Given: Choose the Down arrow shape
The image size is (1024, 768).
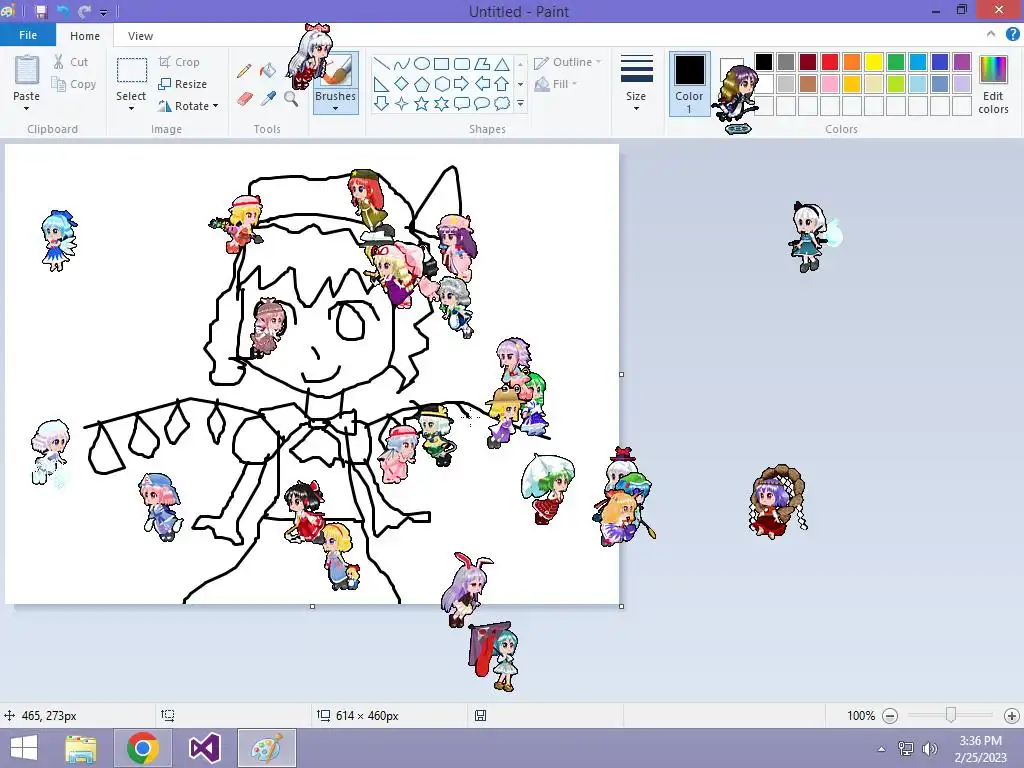Looking at the screenshot, I should click(x=381, y=103).
